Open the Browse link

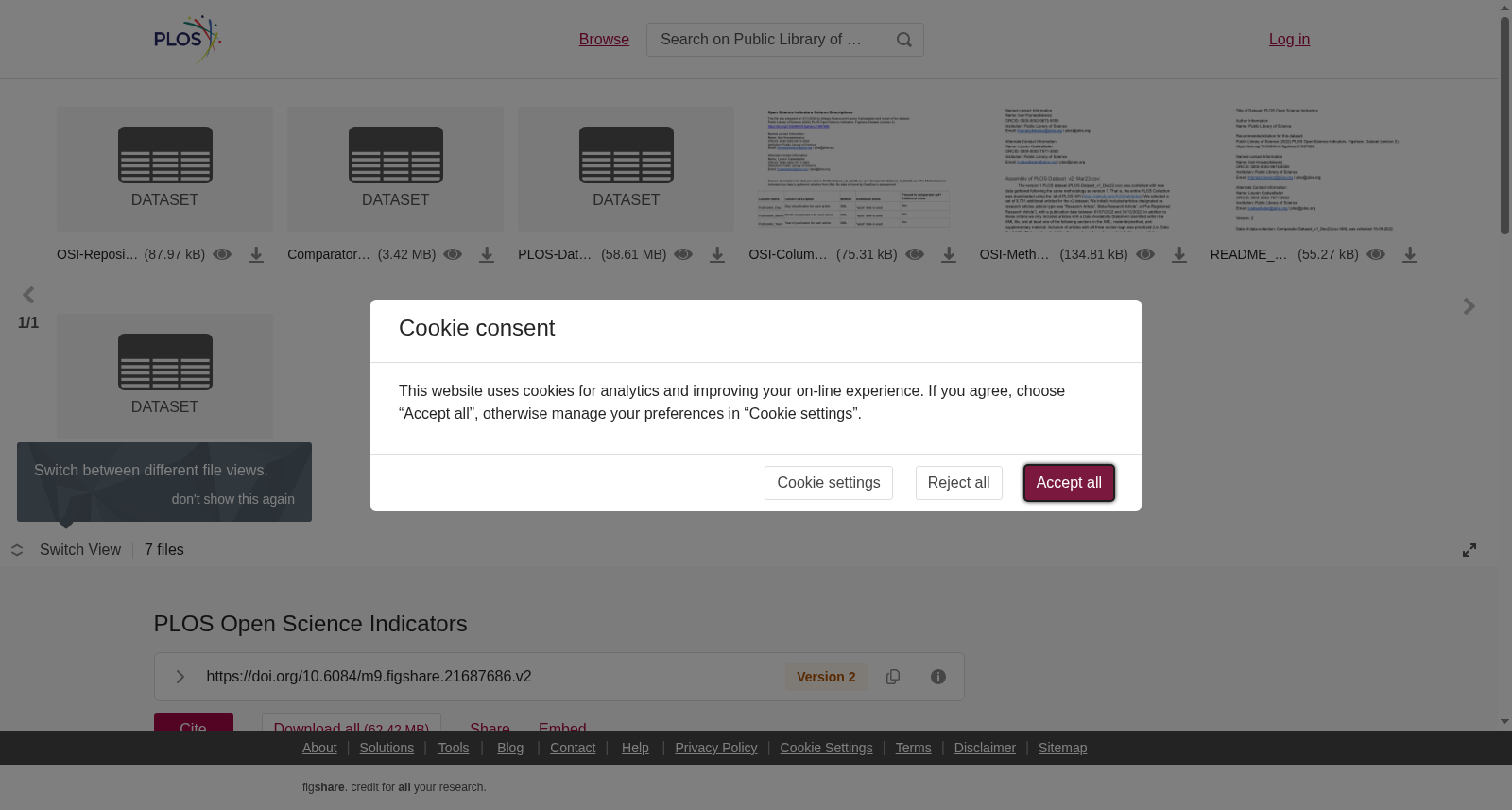click(x=604, y=39)
